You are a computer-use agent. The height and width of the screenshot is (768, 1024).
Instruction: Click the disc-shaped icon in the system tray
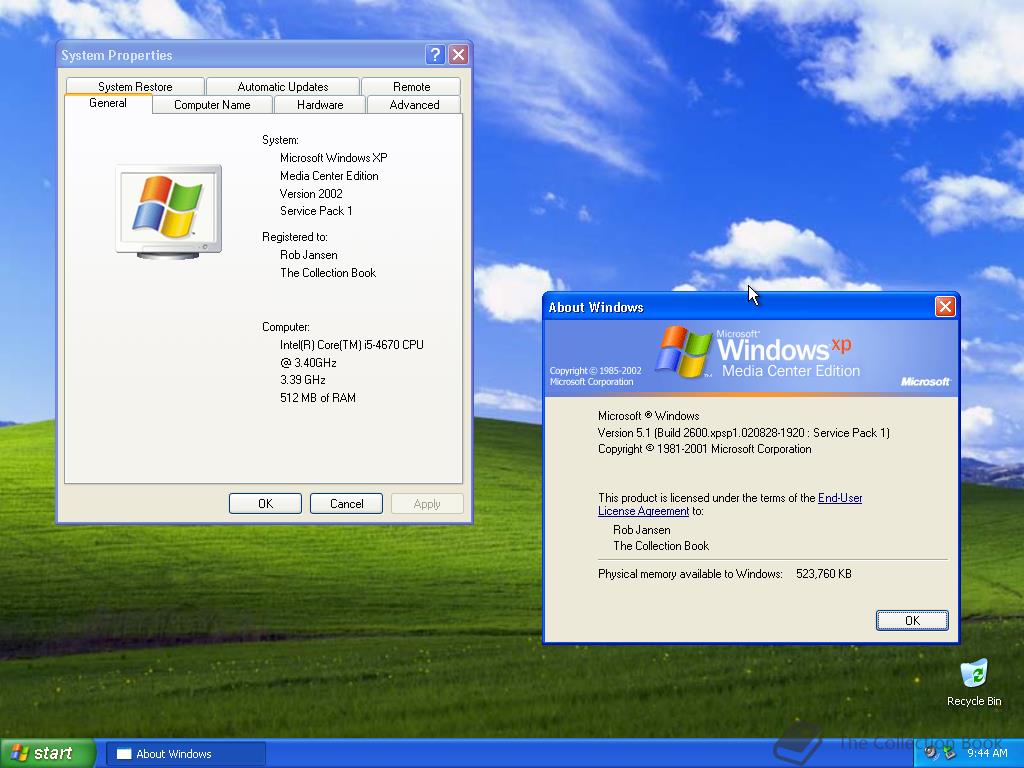pos(931,754)
